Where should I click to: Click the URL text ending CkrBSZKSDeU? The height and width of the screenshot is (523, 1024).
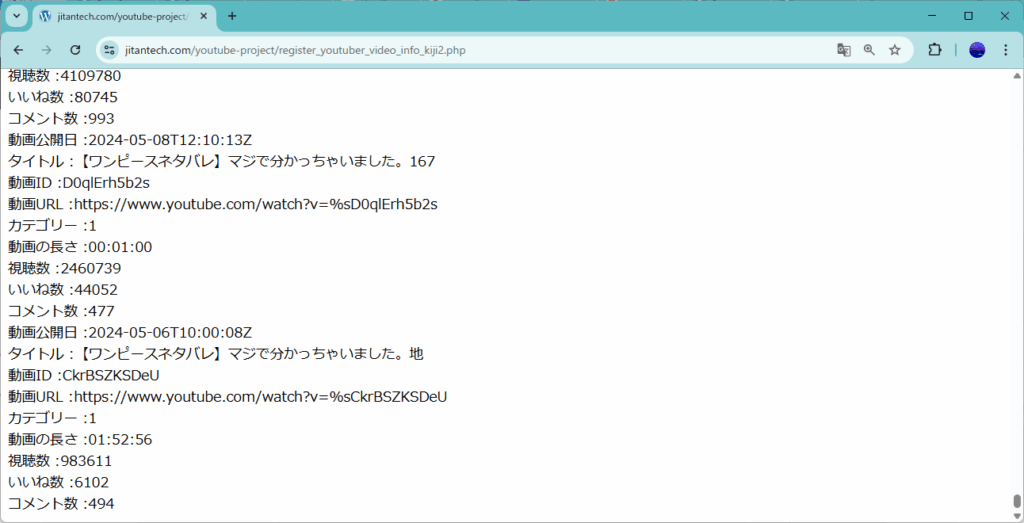click(x=228, y=397)
